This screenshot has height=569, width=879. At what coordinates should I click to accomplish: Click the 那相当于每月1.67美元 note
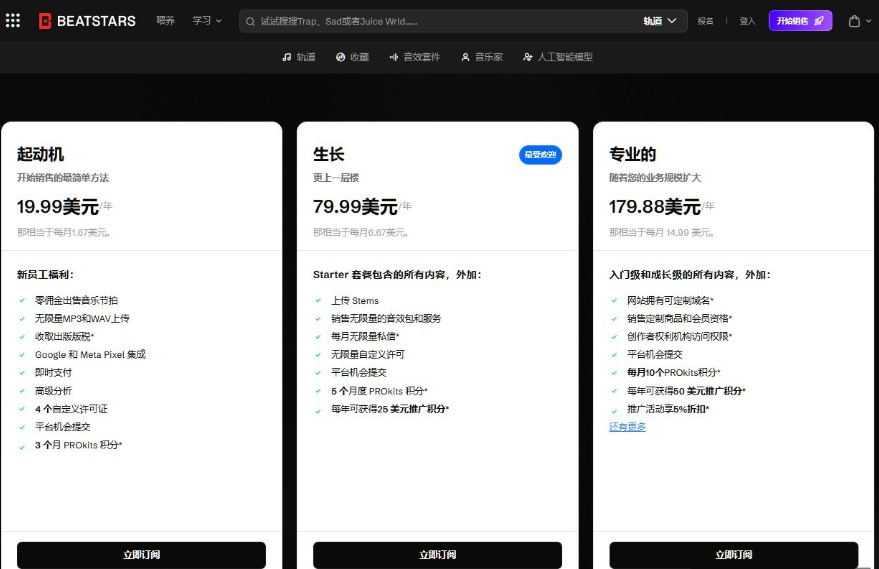click(63, 232)
